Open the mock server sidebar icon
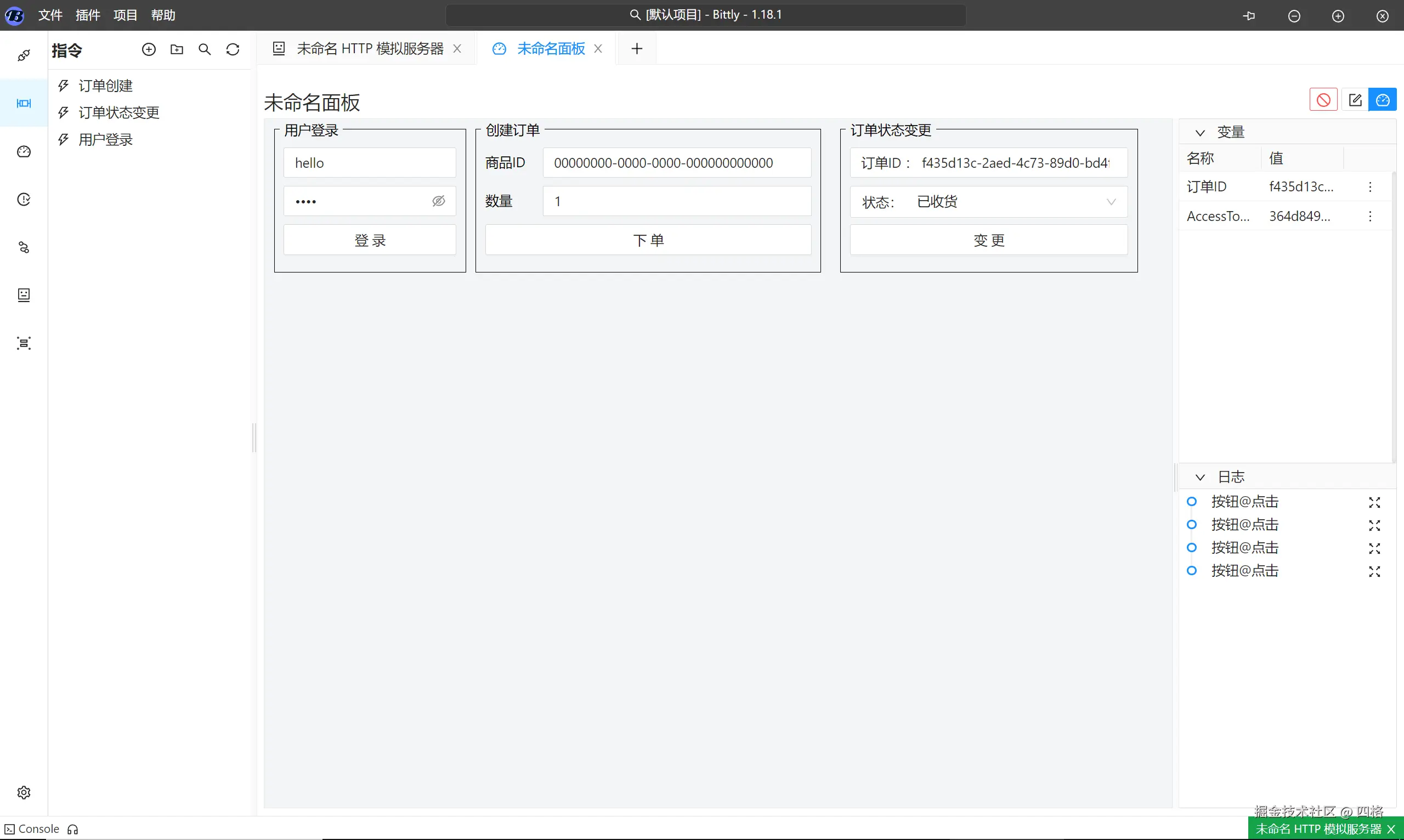This screenshot has width=1404, height=840. tap(24, 295)
